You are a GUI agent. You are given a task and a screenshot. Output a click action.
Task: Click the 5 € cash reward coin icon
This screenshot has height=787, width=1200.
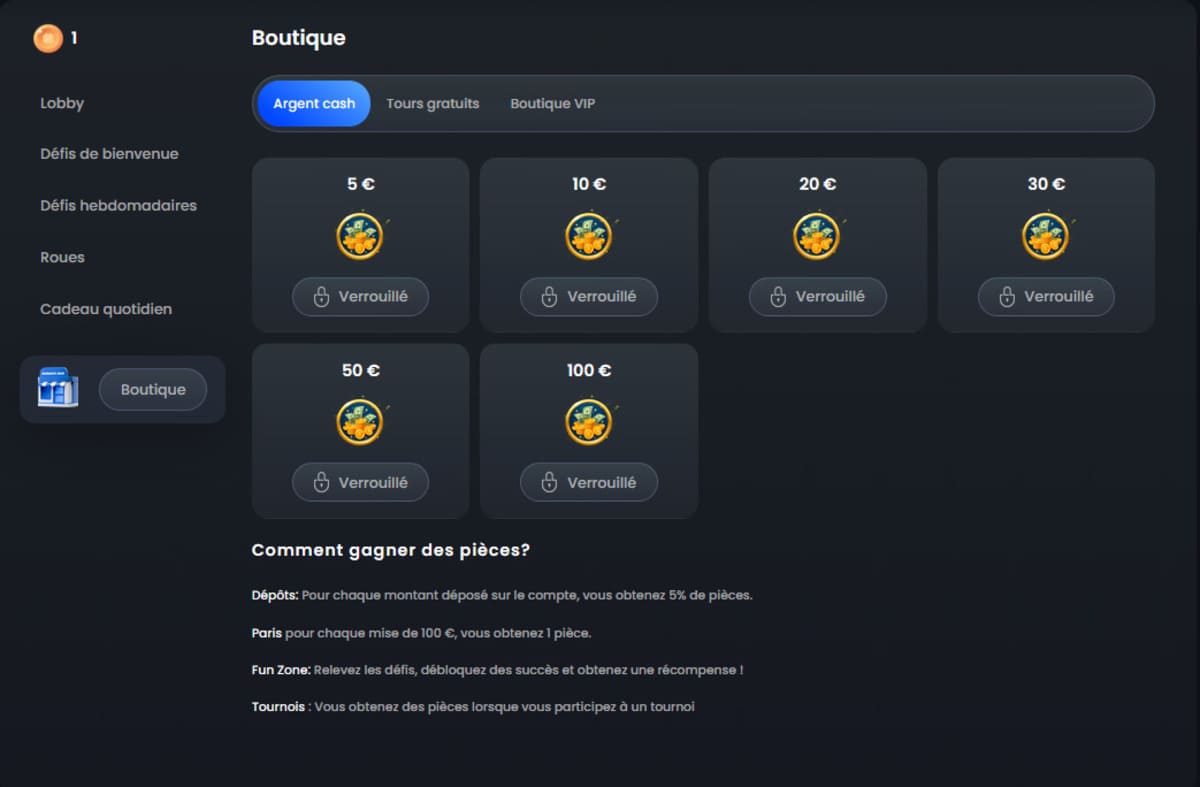coord(360,237)
